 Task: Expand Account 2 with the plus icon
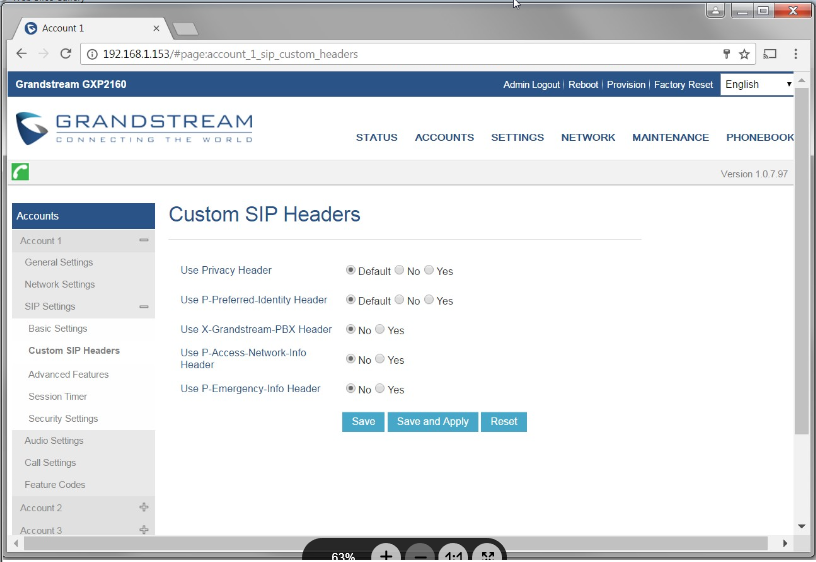point(144,507)
